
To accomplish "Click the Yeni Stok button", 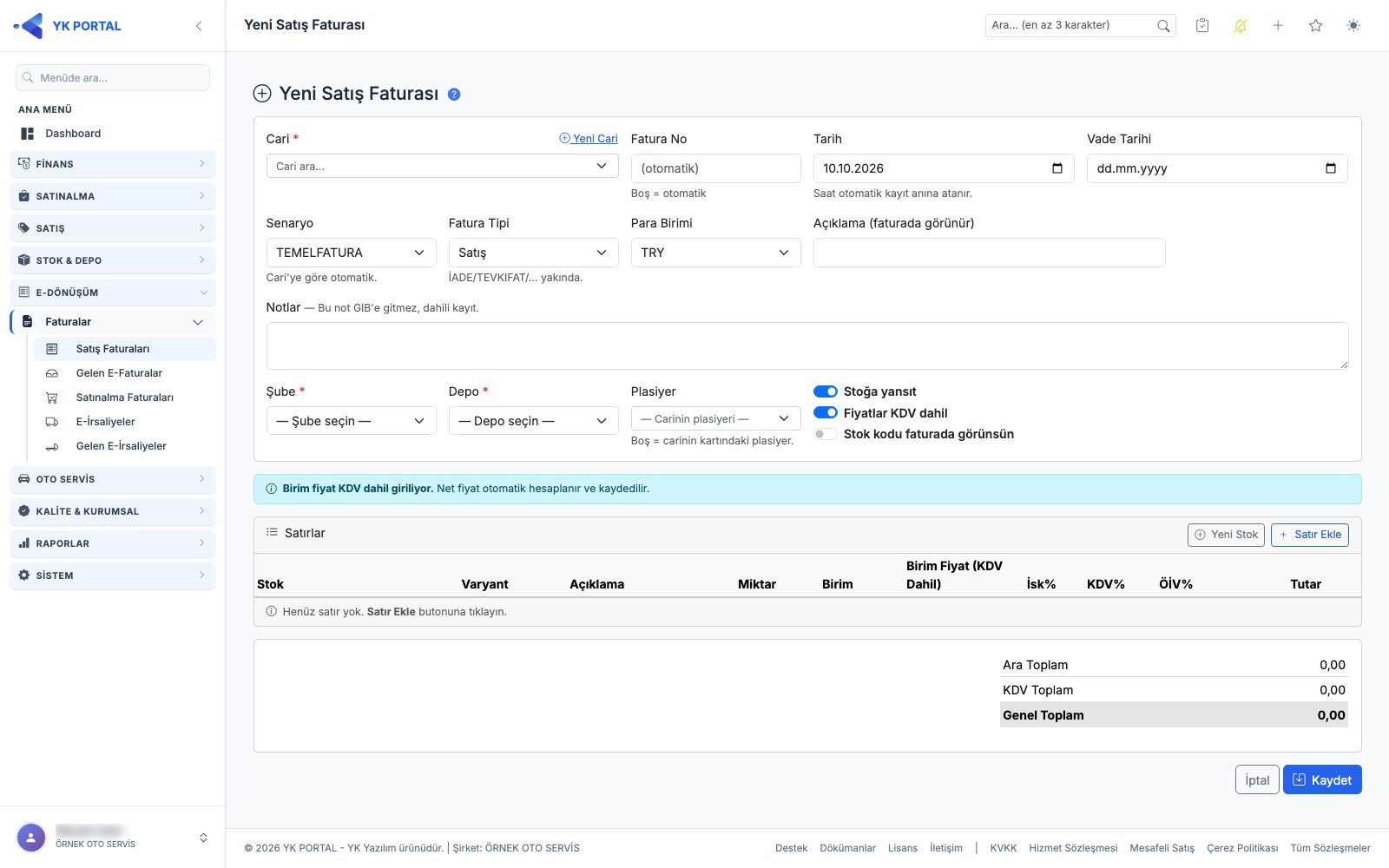I will 1227,535.
